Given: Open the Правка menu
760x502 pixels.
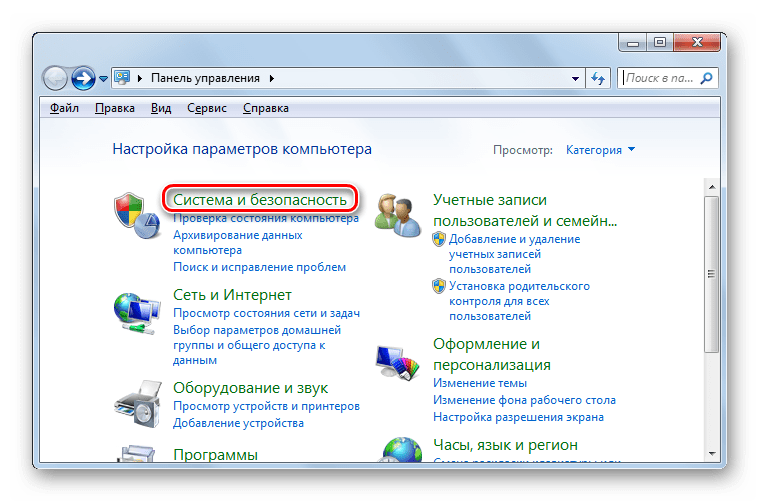Looking at the screenshot, I should 115,108.
